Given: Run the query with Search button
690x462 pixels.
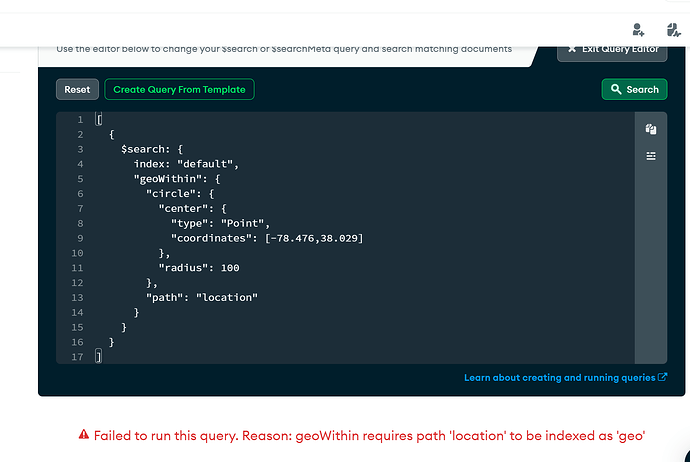Looking at the screenshot, I should pyautogui.click(x=634, y=90).
